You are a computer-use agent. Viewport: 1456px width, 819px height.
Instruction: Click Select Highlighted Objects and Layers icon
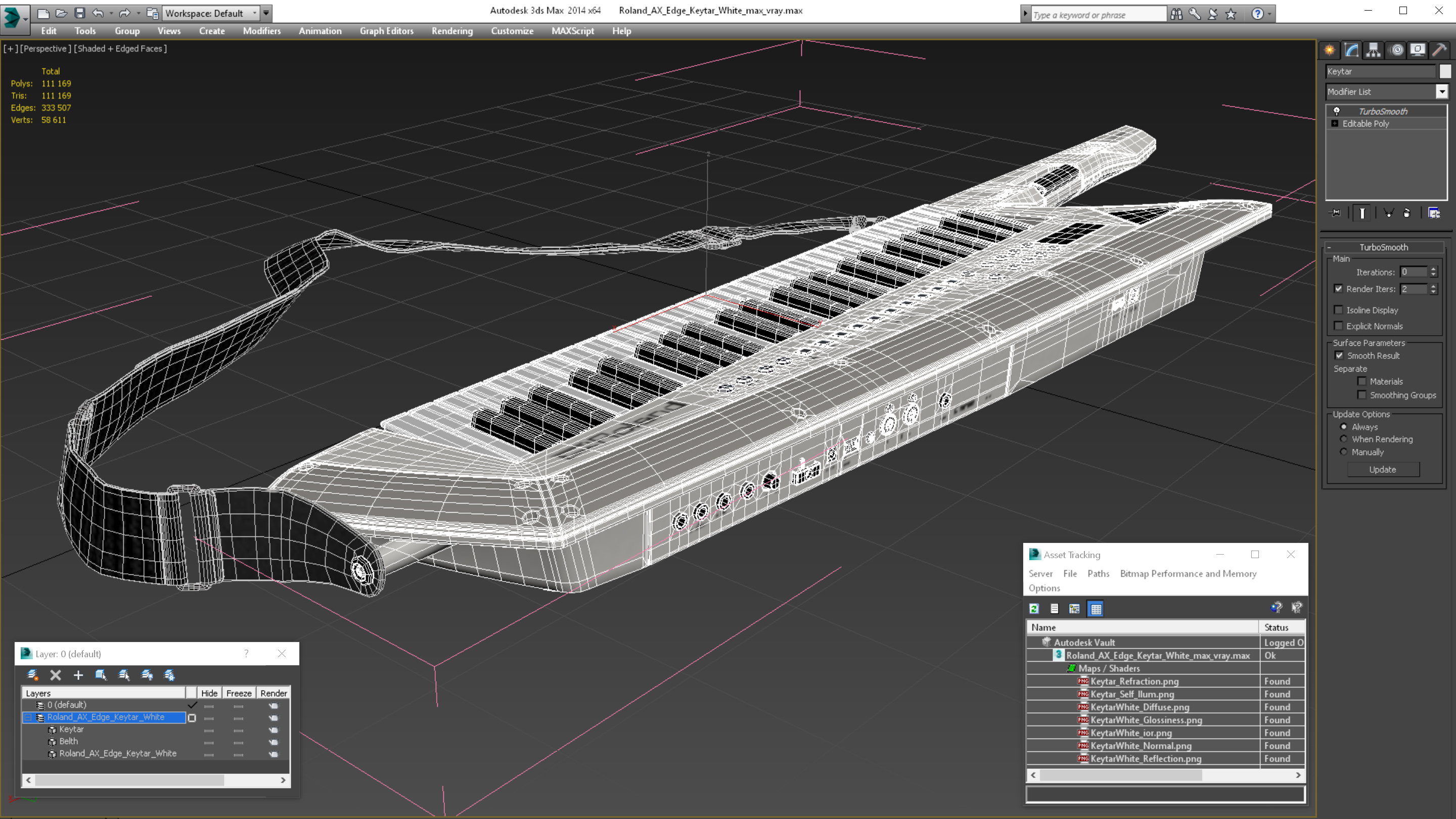(x=101, y=675)
